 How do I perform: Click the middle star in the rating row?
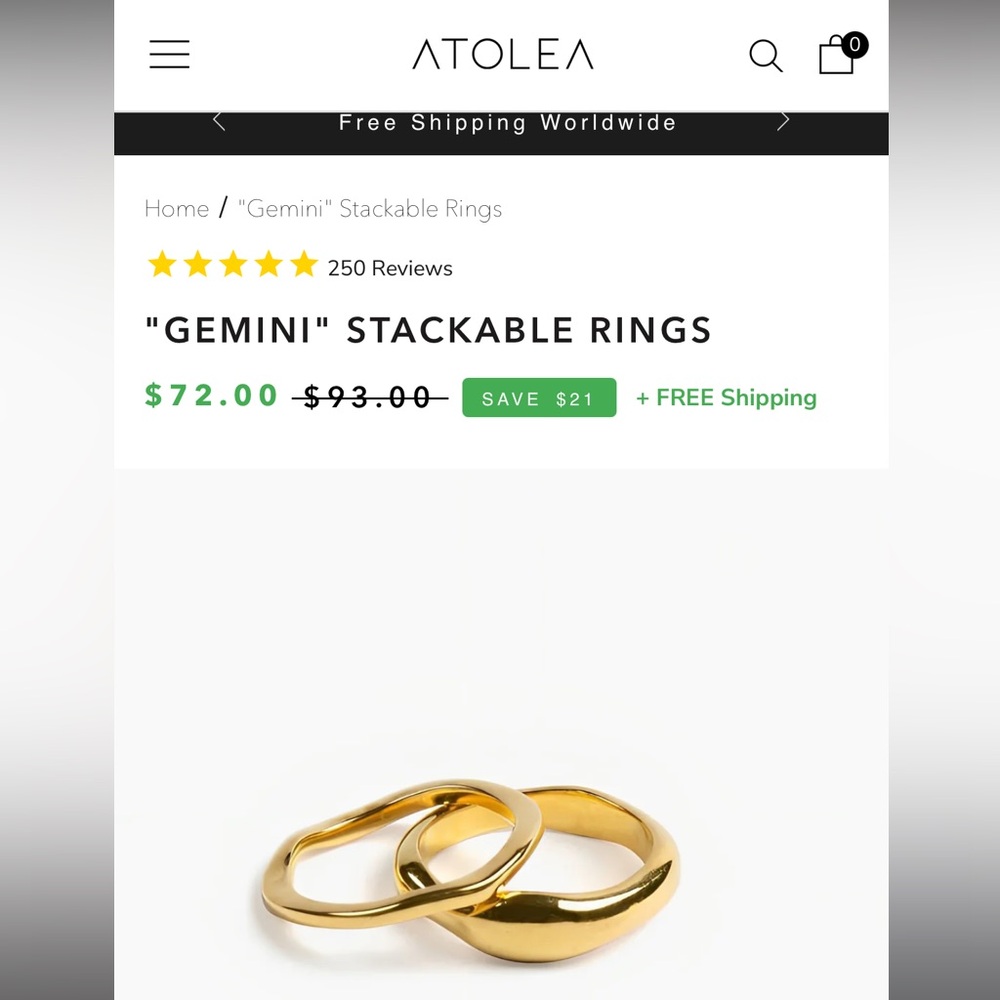coord(231,264)
